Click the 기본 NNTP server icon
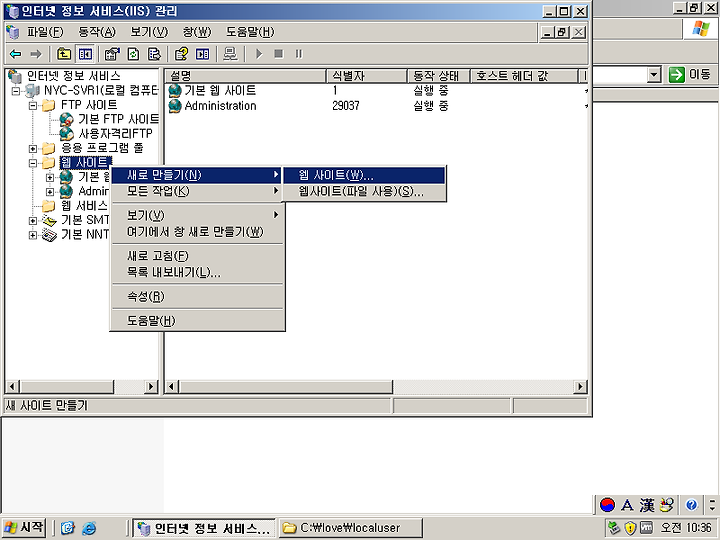720x540 pixels. 49,235
